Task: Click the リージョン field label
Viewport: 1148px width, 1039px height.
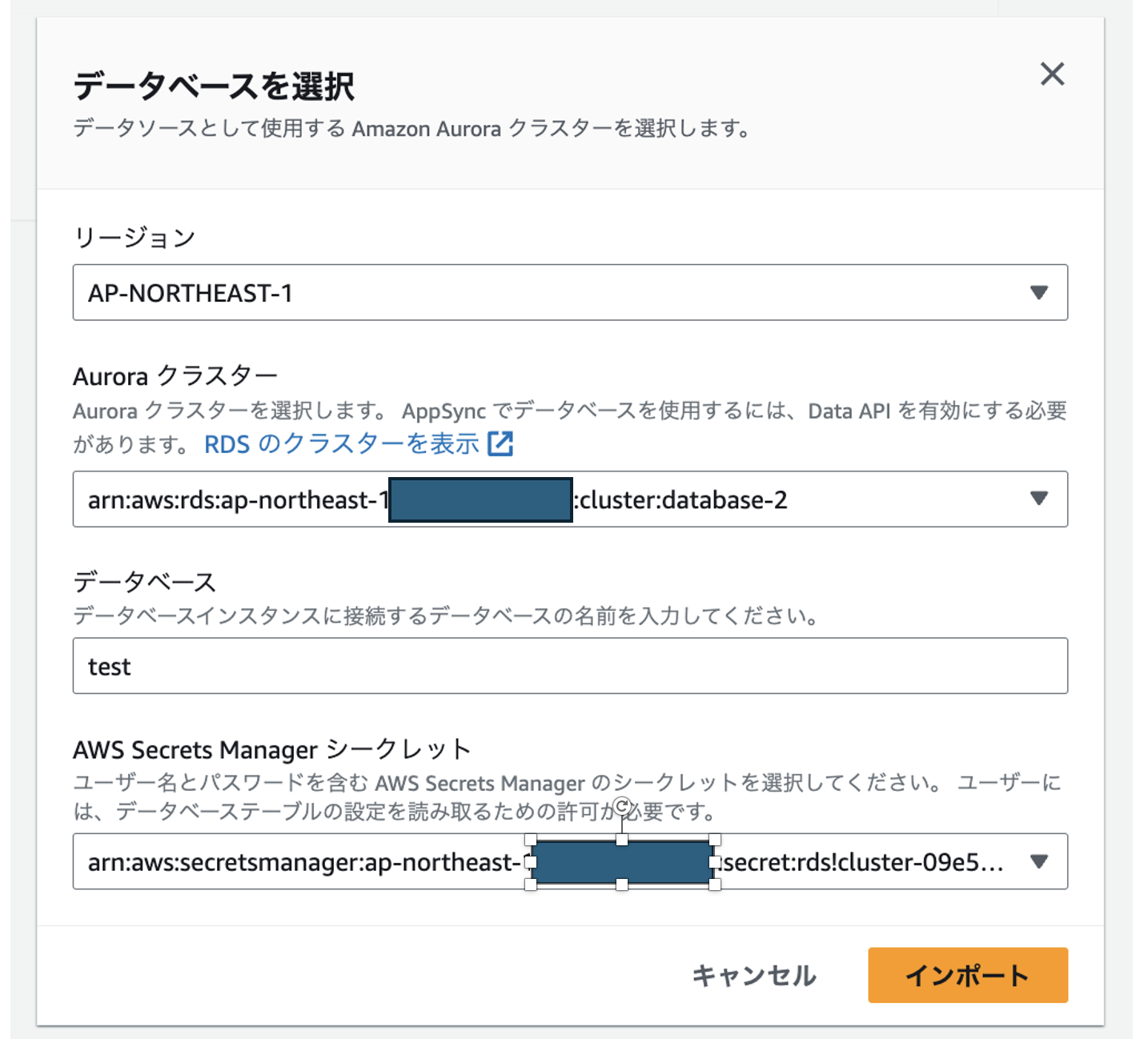Action: coord(134,237)
